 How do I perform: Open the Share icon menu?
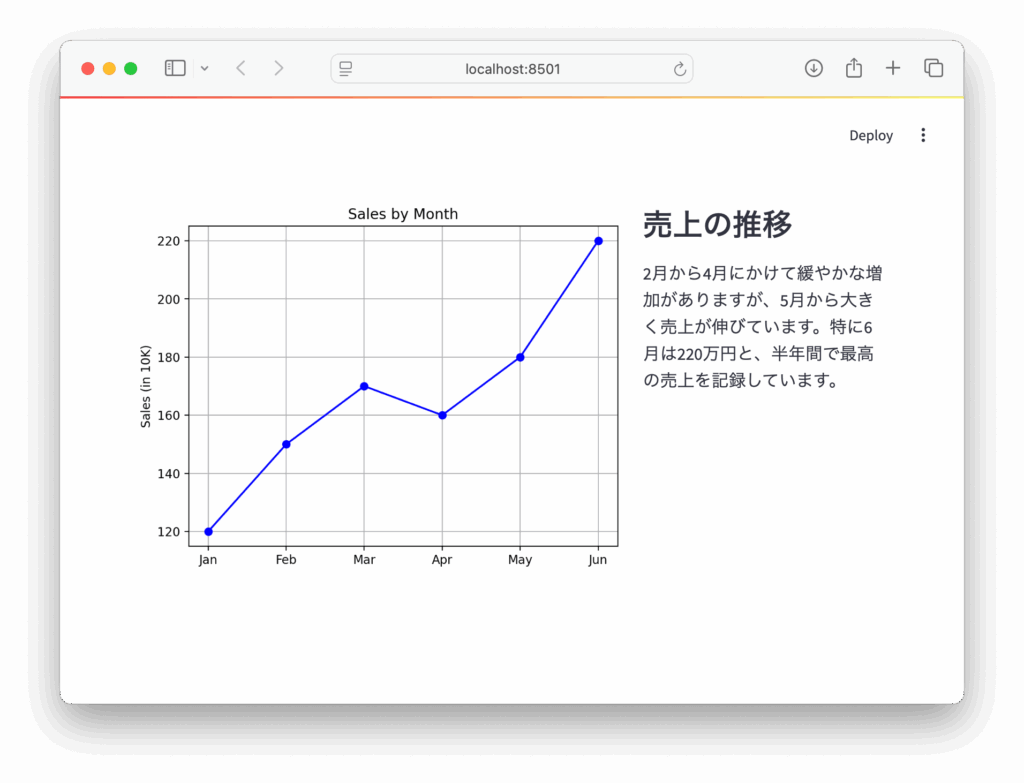[853, 68]
